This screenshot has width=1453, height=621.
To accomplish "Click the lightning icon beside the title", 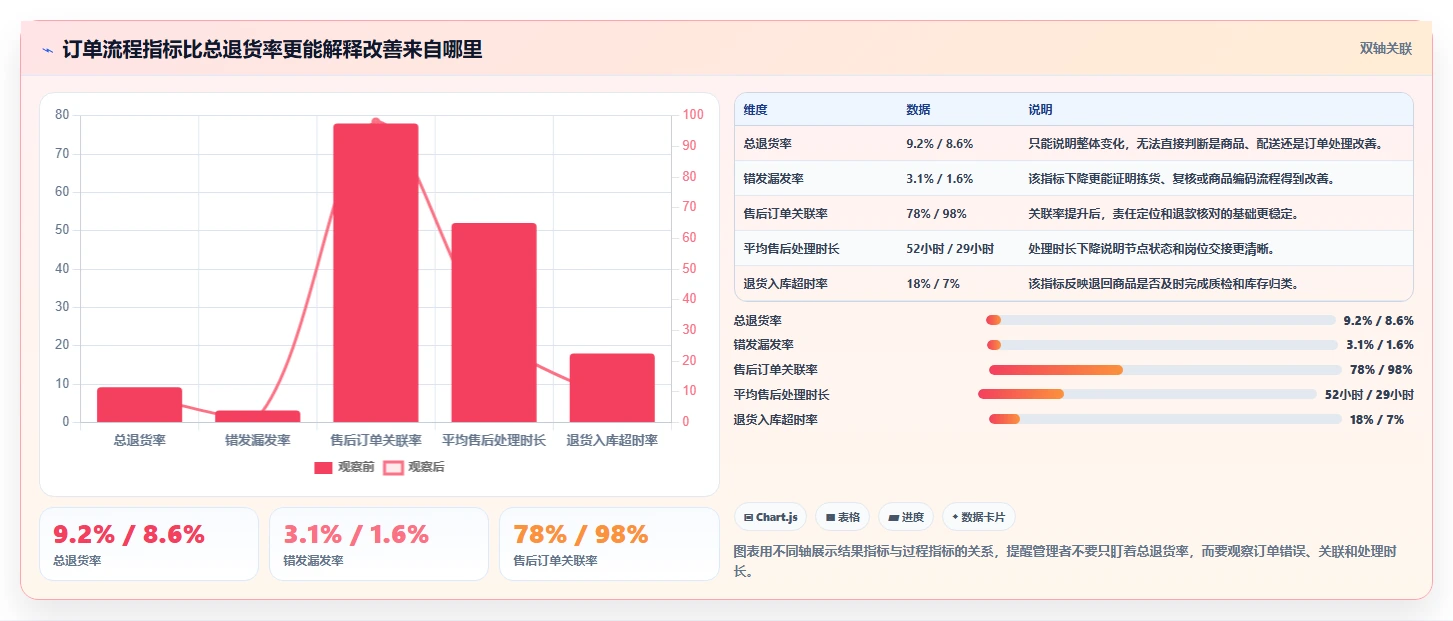I will [47, 50].
